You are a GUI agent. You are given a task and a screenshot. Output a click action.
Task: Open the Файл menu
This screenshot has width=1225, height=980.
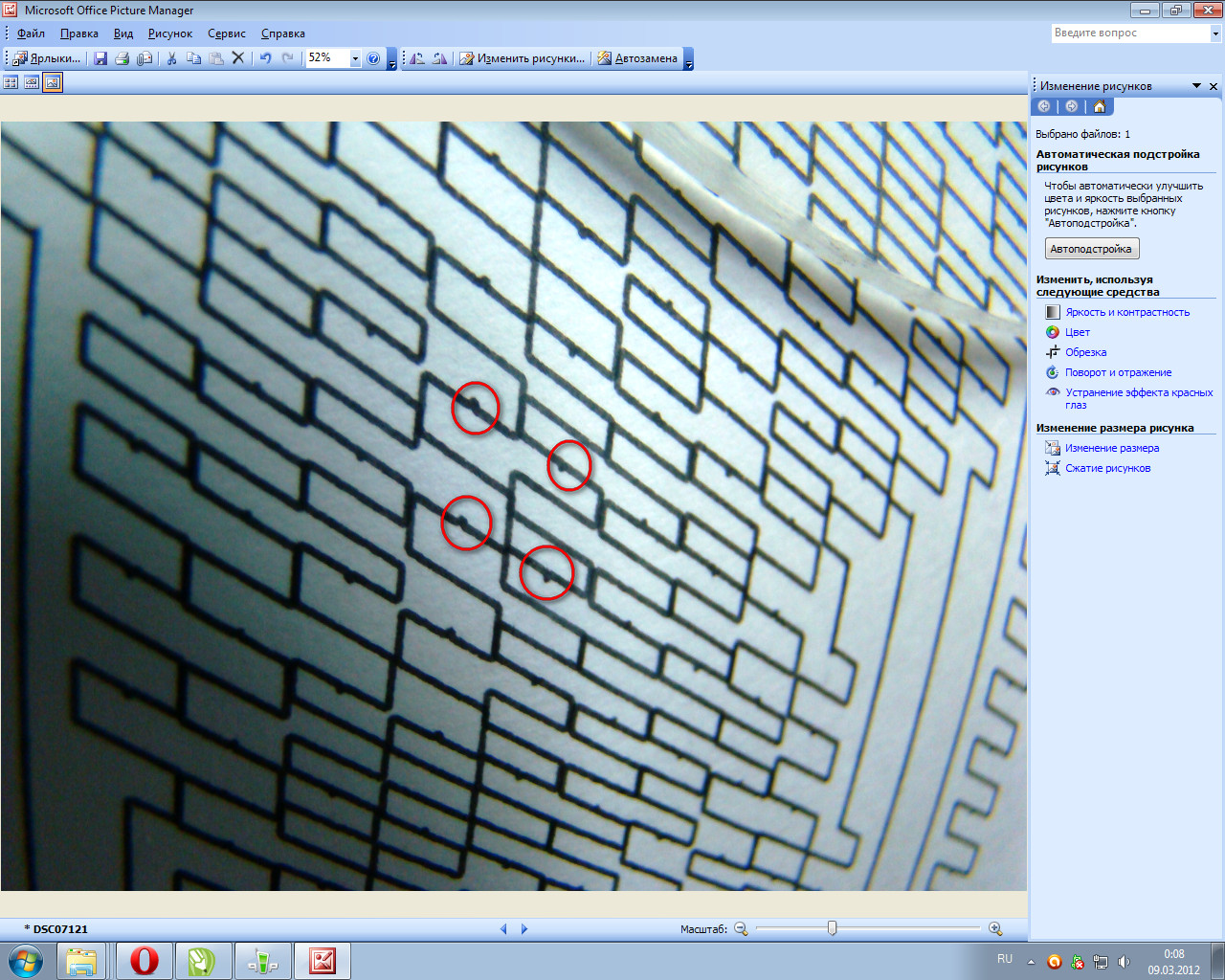coord(31,33)
